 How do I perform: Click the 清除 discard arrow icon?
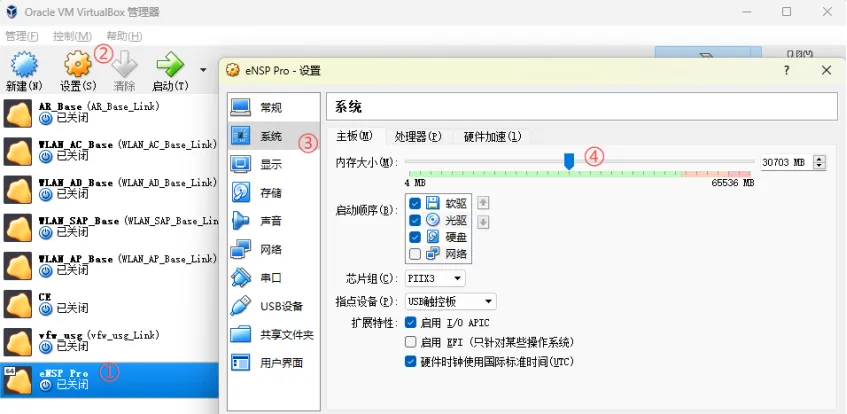pos(124,65)
